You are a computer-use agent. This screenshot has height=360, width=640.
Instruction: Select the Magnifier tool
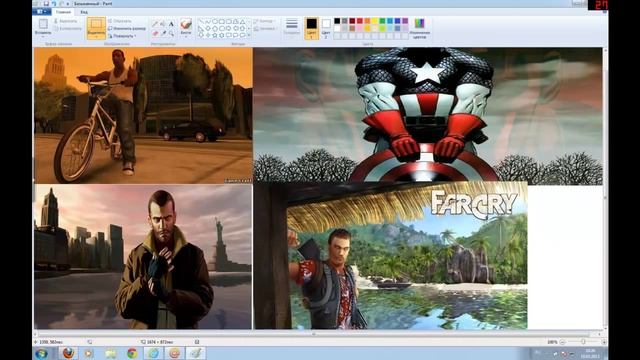pos(171,33)
